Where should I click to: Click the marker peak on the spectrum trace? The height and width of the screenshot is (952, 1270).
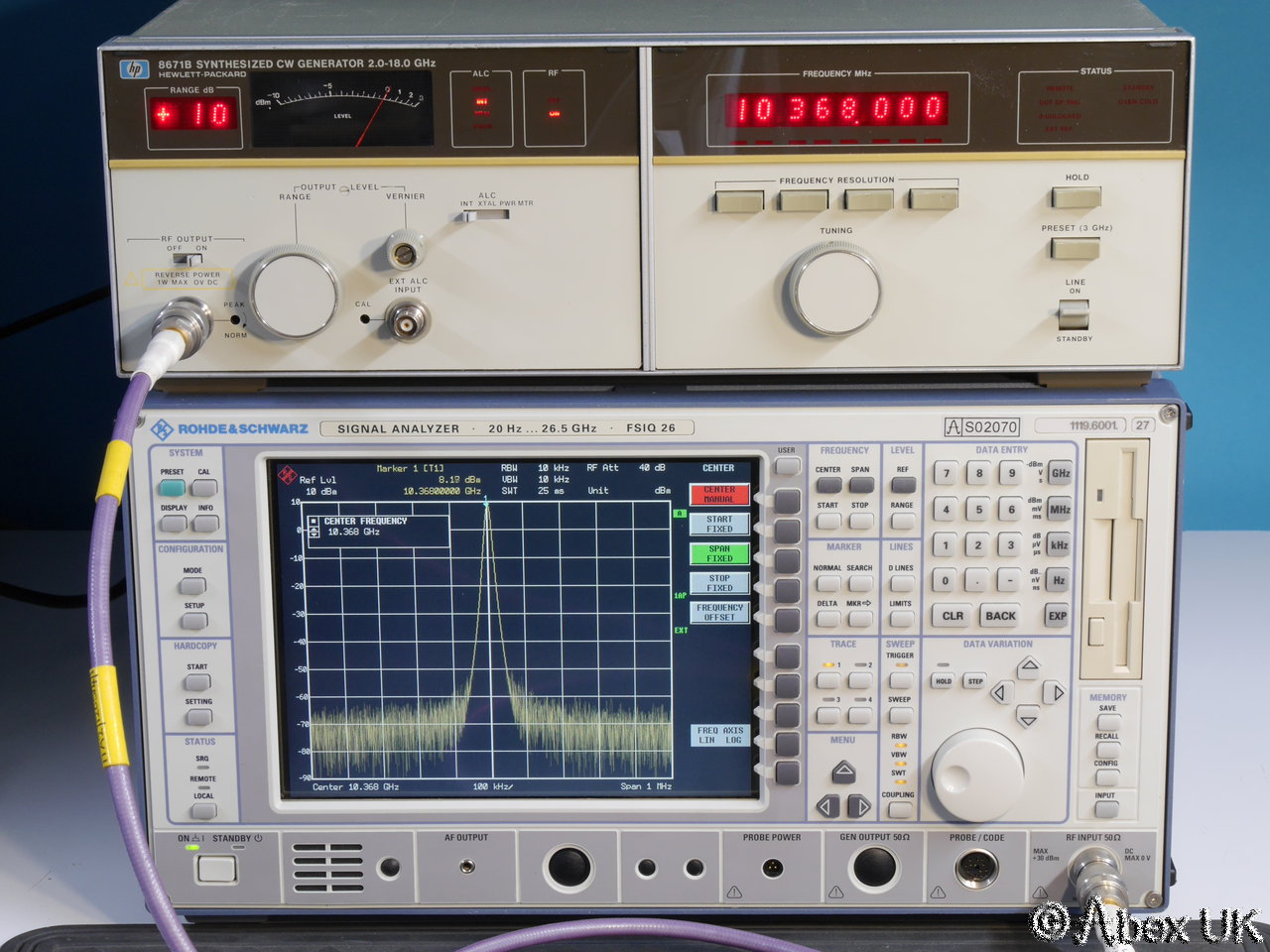486,504
